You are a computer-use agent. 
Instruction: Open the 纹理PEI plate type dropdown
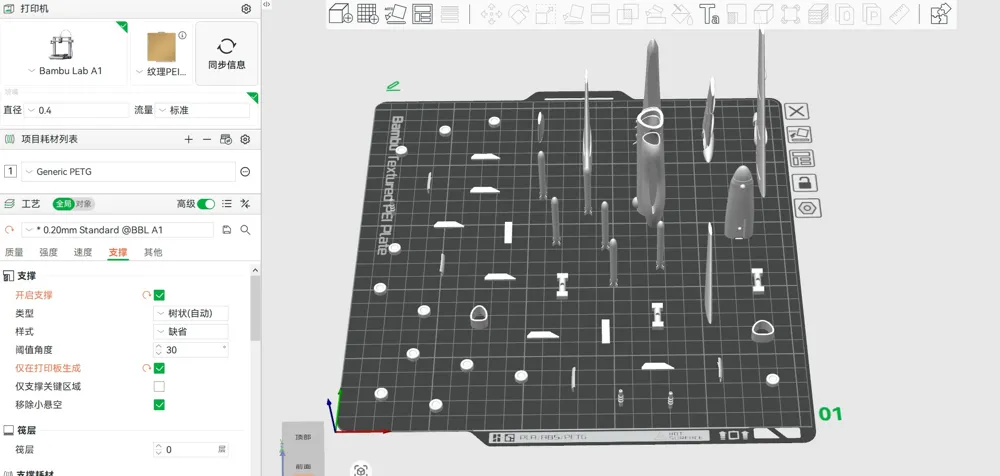[162, 72]
